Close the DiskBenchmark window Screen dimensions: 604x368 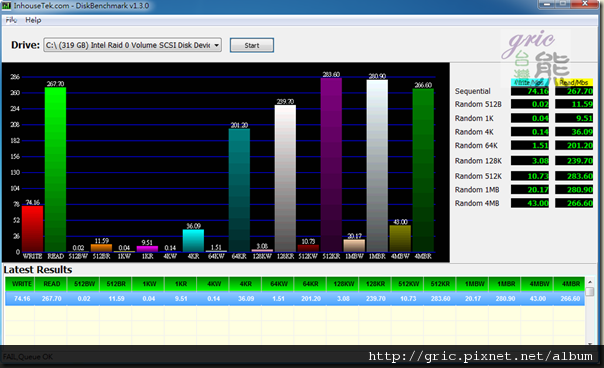[x=584, y=3]
